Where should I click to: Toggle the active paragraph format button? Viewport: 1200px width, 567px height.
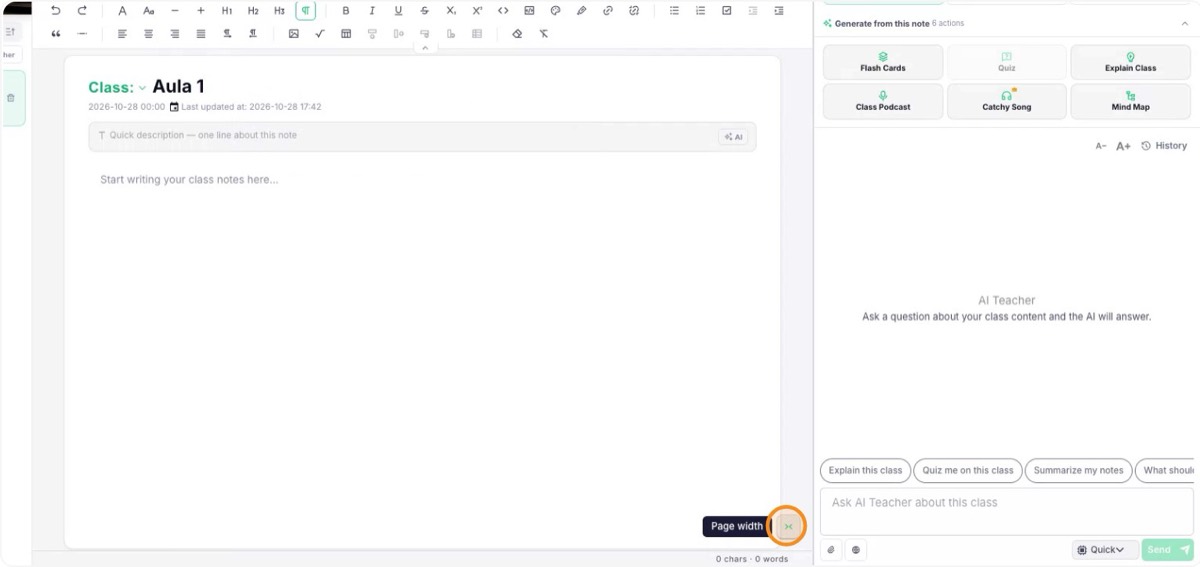[305, 10]
